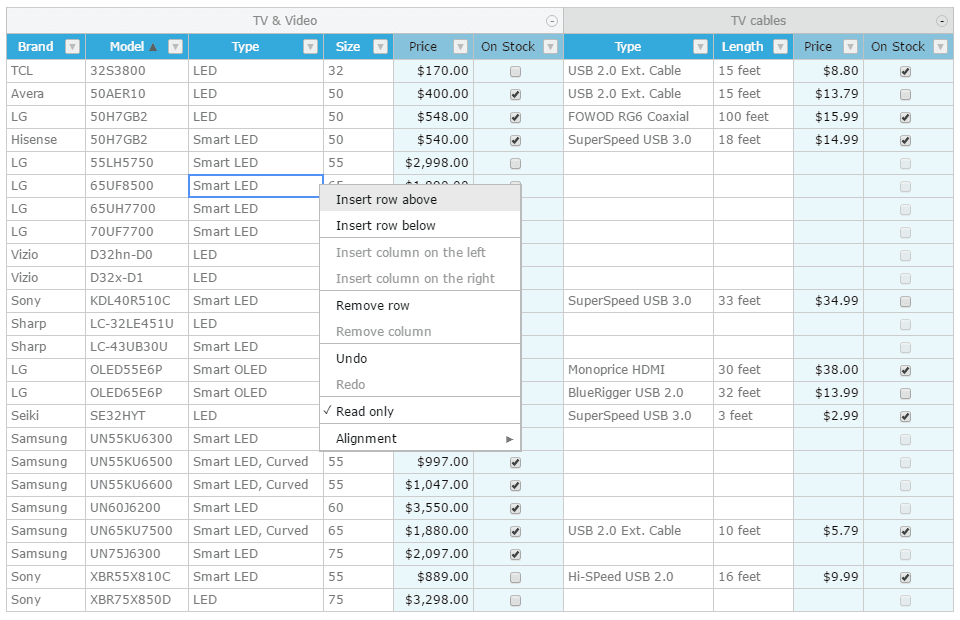Screen dimensions: 960x620
Task: Open Alignment submenu in context menu
Action: tap(420, 438)
